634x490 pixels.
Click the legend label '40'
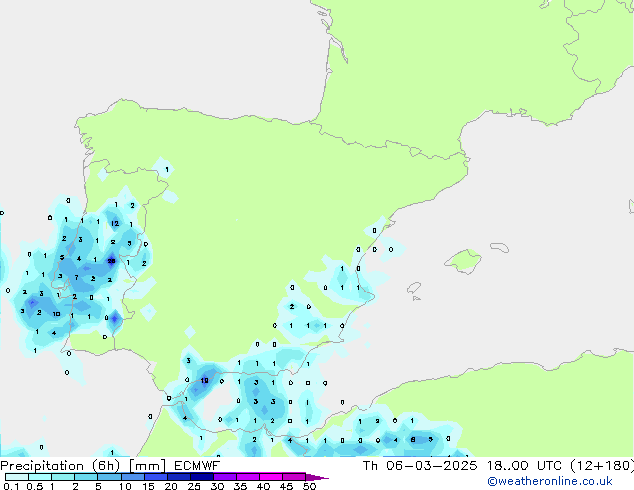263,486
